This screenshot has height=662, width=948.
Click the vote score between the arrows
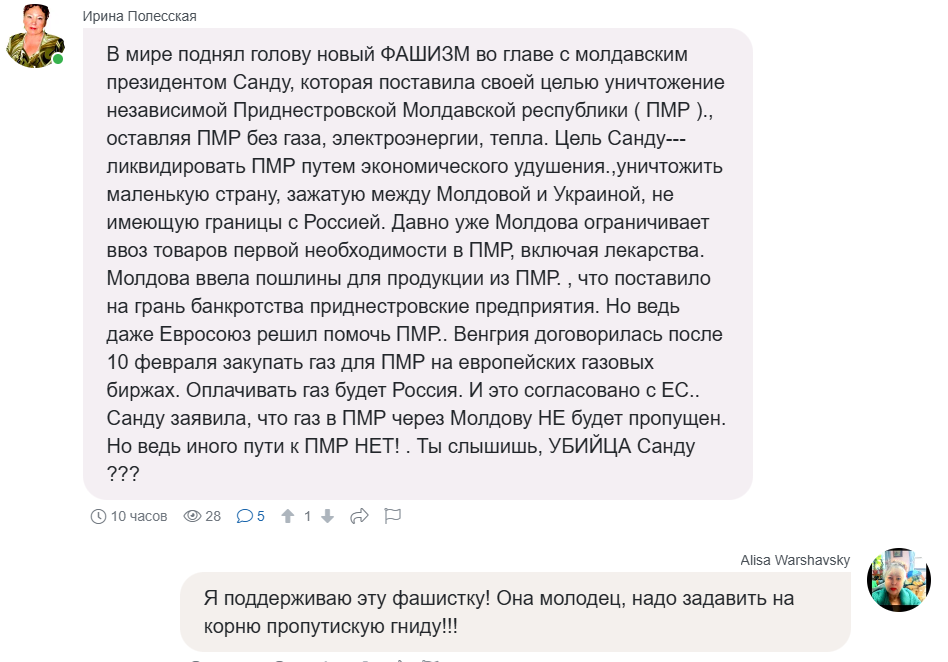(x=308, y=516)
